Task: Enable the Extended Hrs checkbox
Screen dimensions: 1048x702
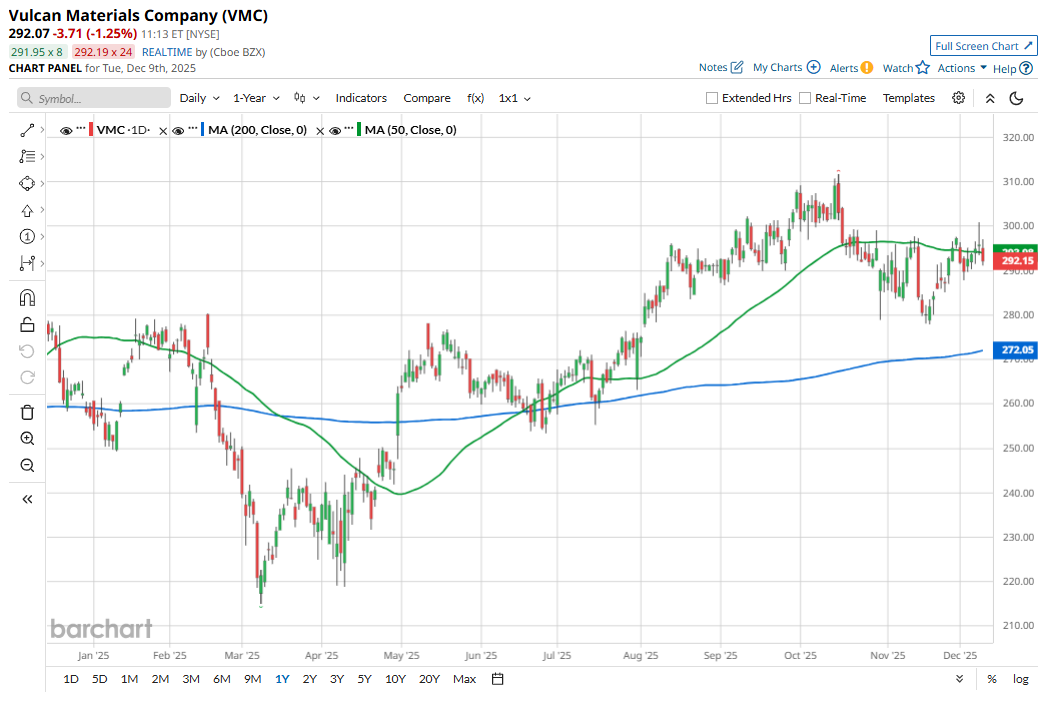Action: tap(712, 98)
